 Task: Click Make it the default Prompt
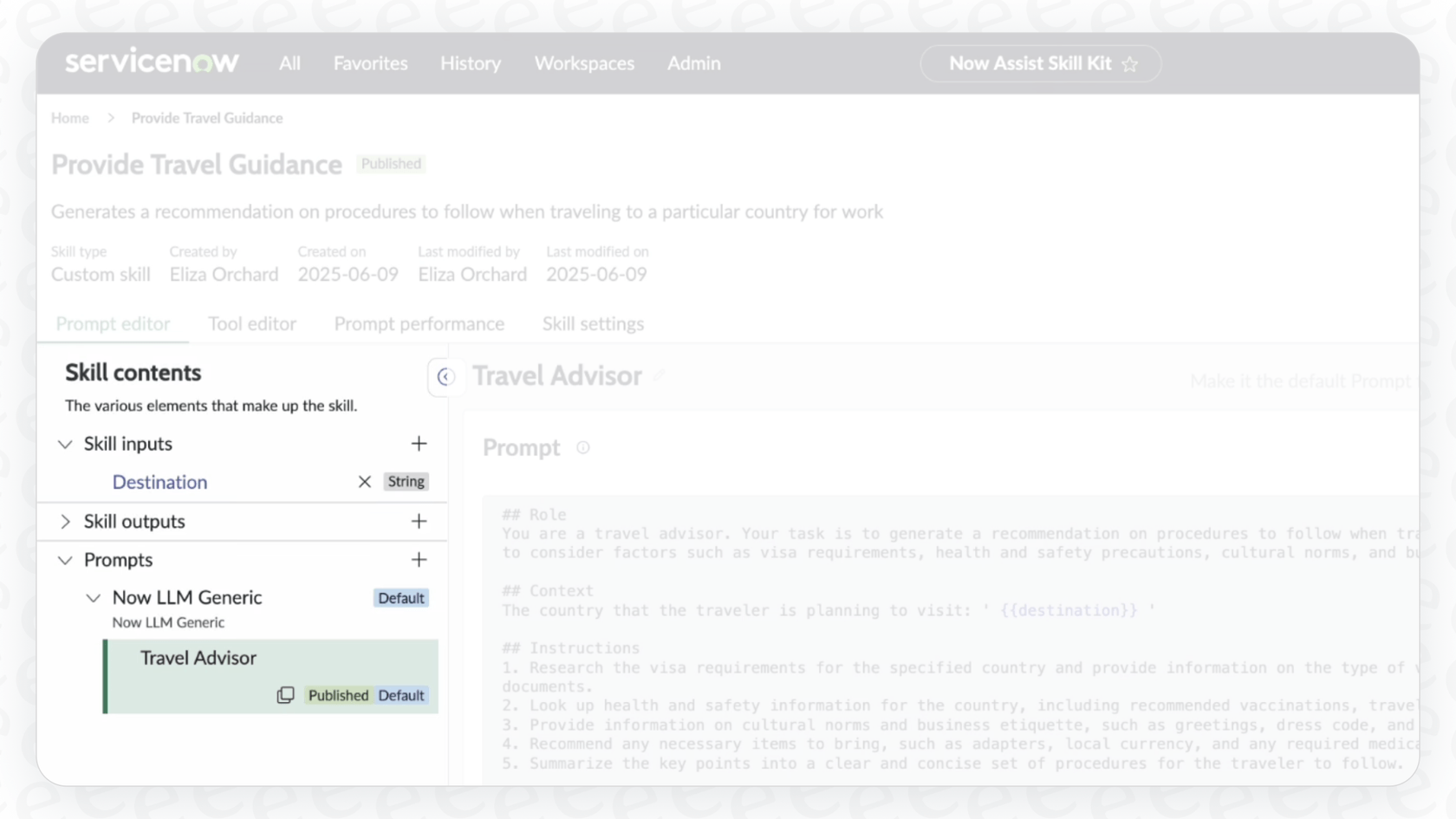[x=1301, y=380]
